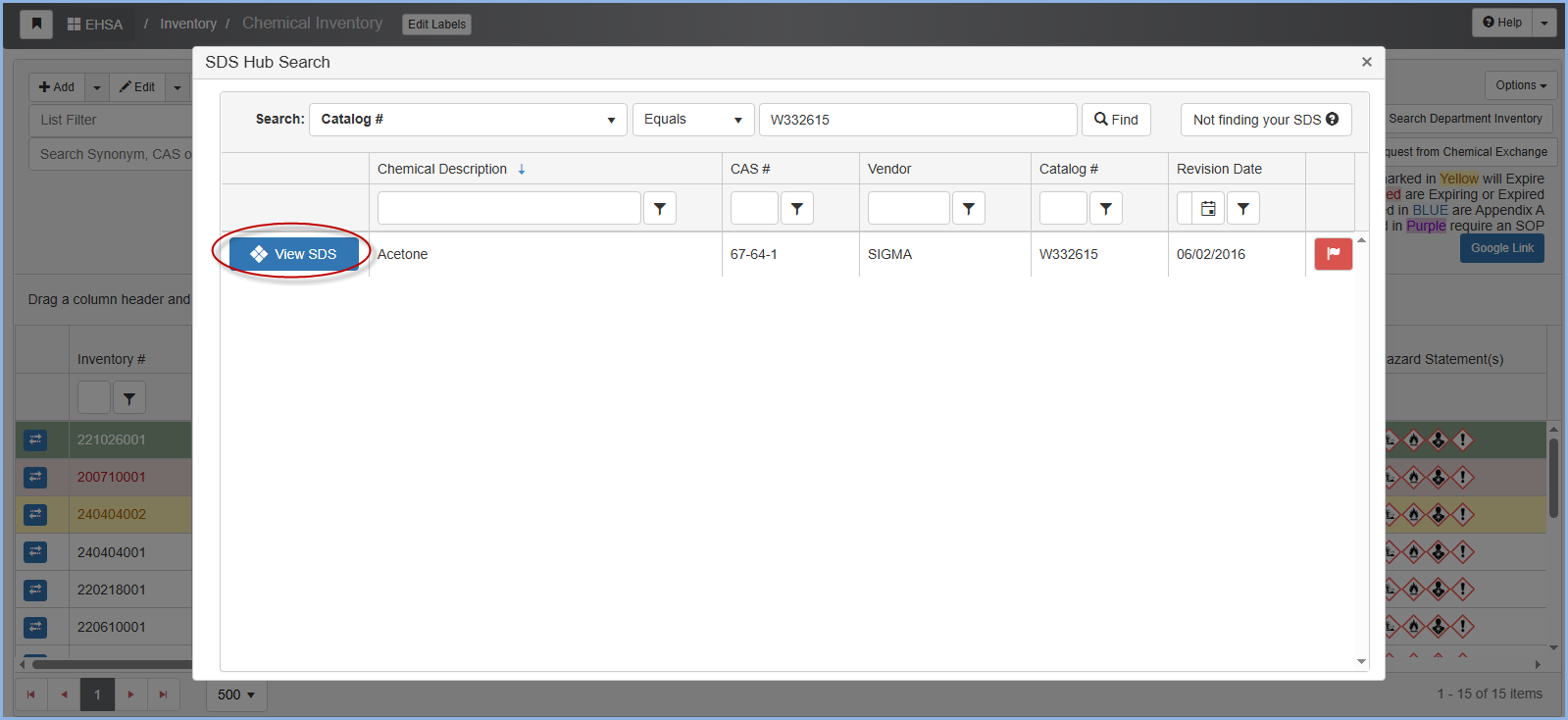Sort by the Chemical Description column header
This screenshot has height=720, width=1568.
[x=442, y=169]
